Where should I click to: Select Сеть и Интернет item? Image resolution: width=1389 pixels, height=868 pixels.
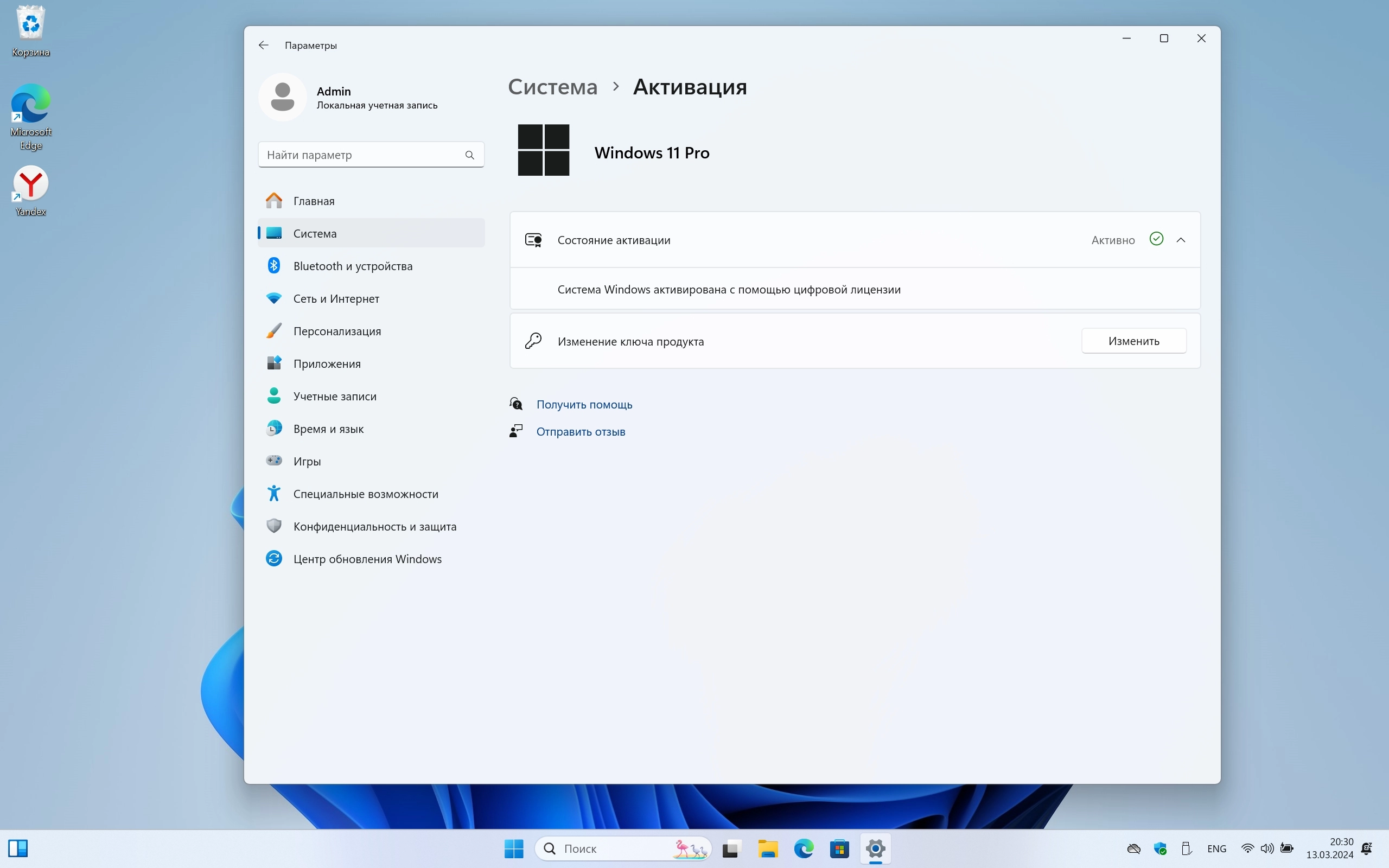coord(336,298)
